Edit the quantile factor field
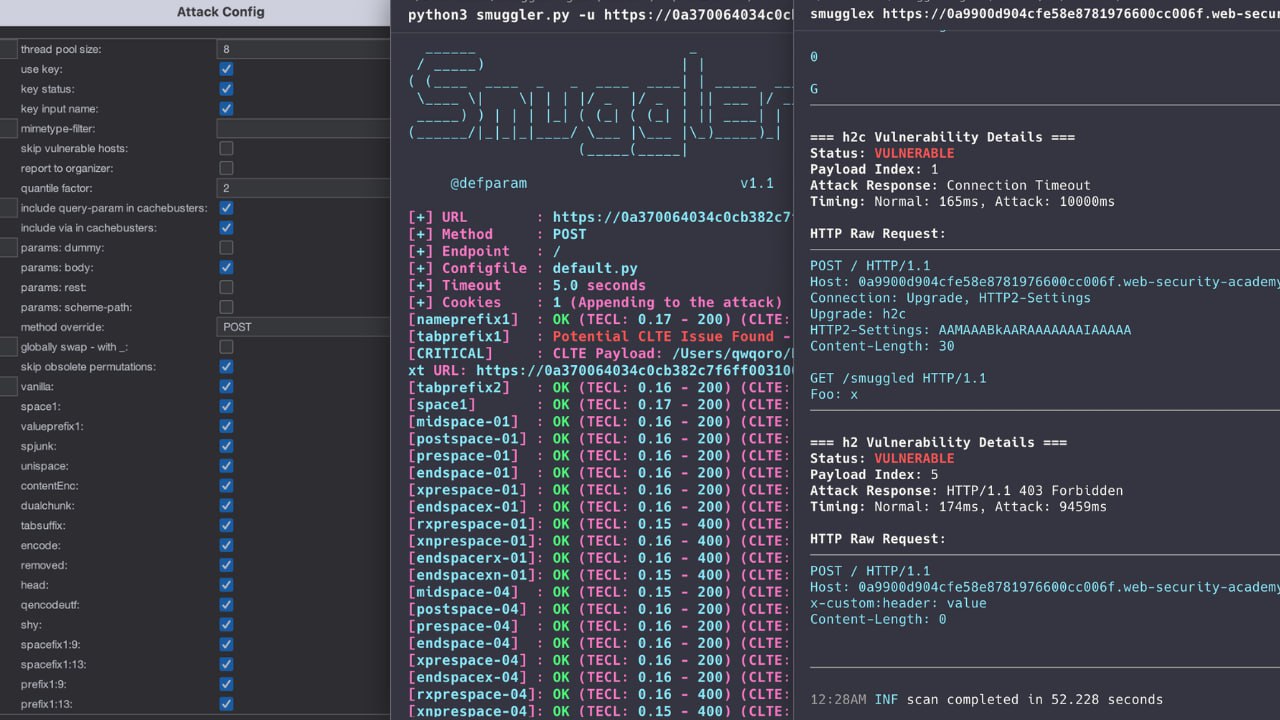The height and width of the screenshot is (720, 1280). [x=303, y=188]
